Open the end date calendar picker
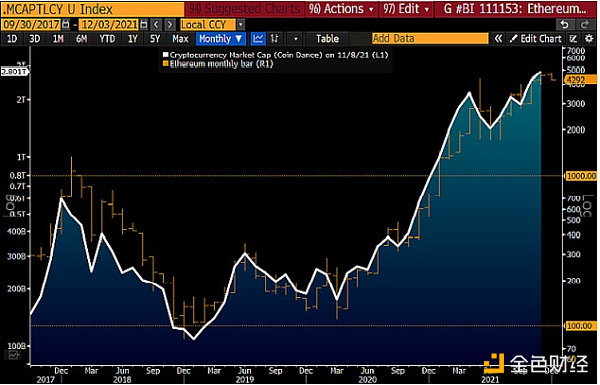This screenshot has height=385, width=600. click(144, 24)
